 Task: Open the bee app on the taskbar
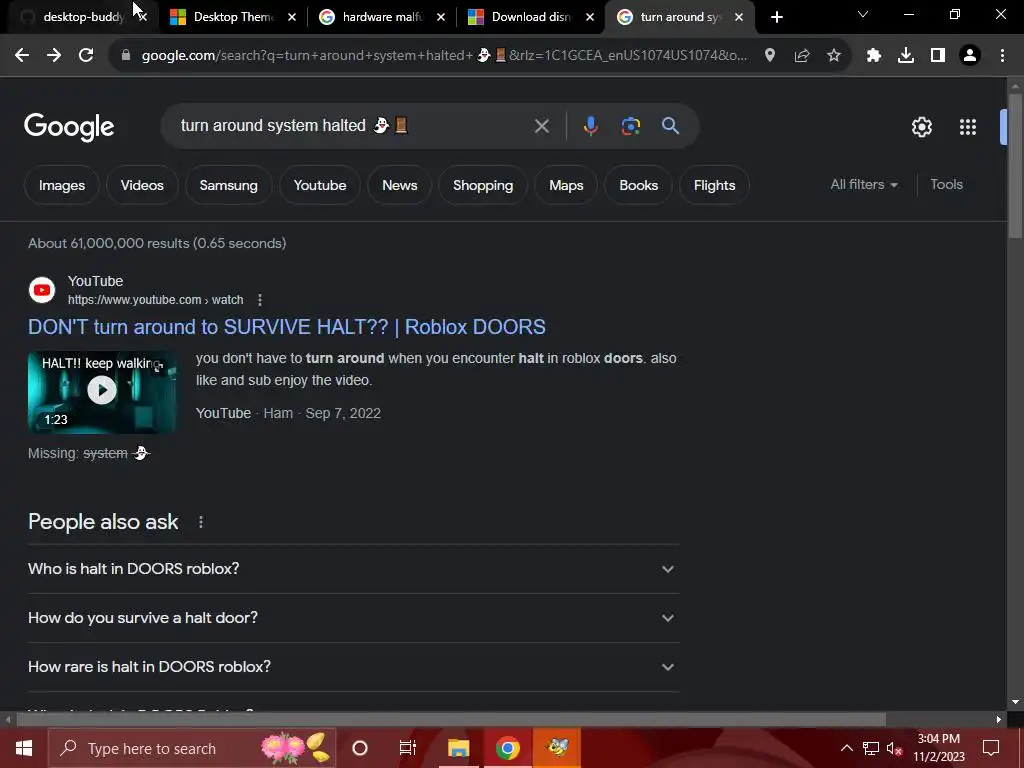pos(557,748)
